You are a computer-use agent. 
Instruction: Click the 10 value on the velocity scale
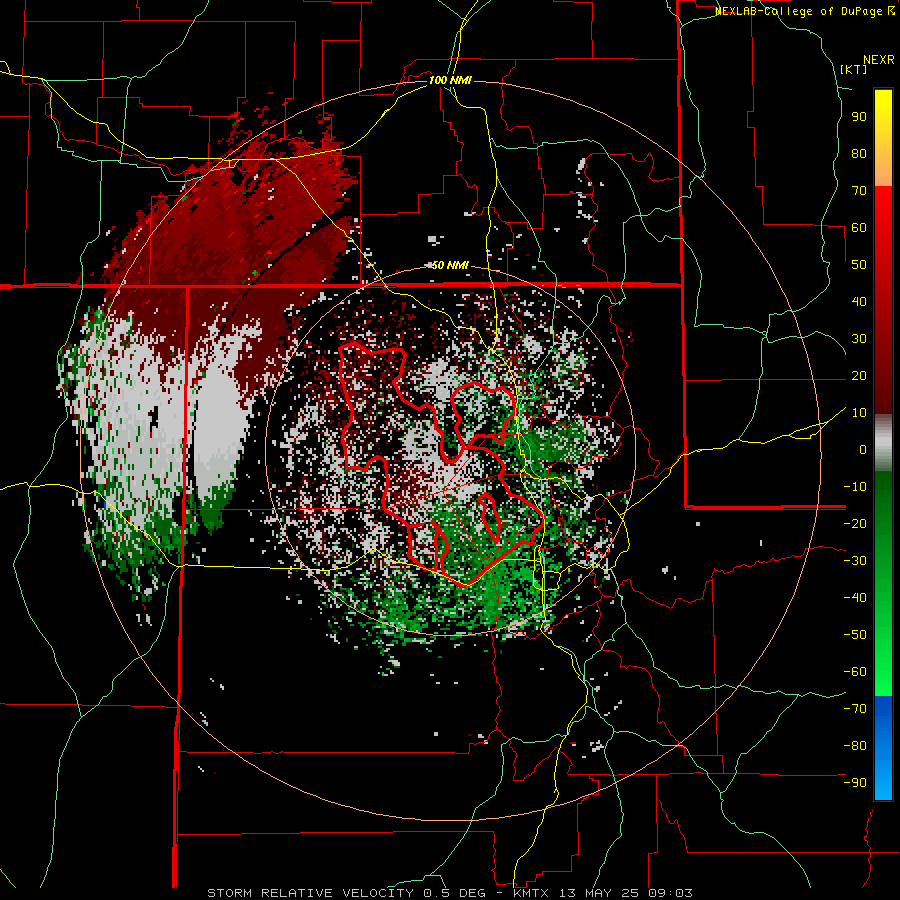click(x=859, y=413)
